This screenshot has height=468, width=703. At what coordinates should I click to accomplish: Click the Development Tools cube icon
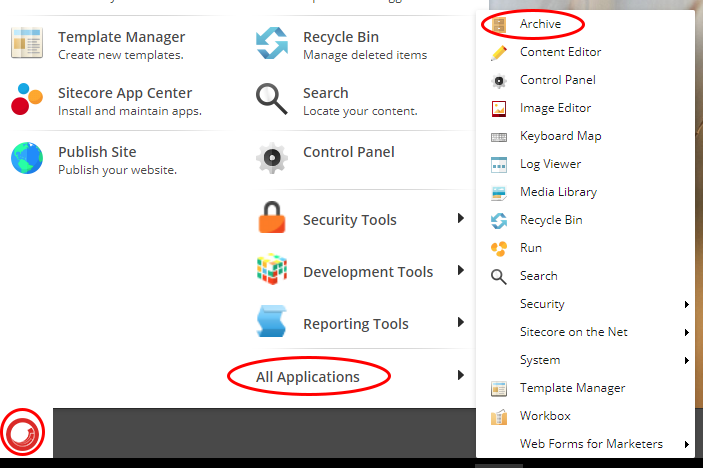click(x=272, y=269)
